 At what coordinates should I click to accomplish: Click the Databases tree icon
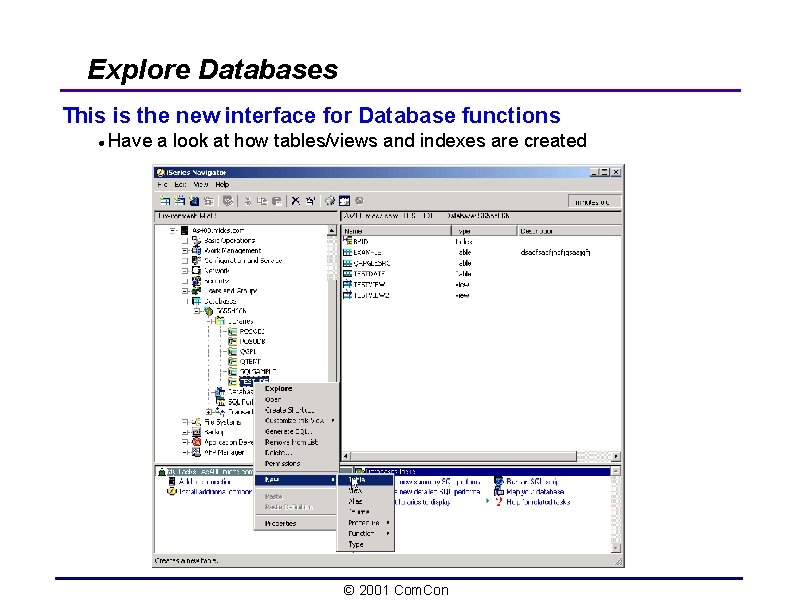(x=196, y=301)
